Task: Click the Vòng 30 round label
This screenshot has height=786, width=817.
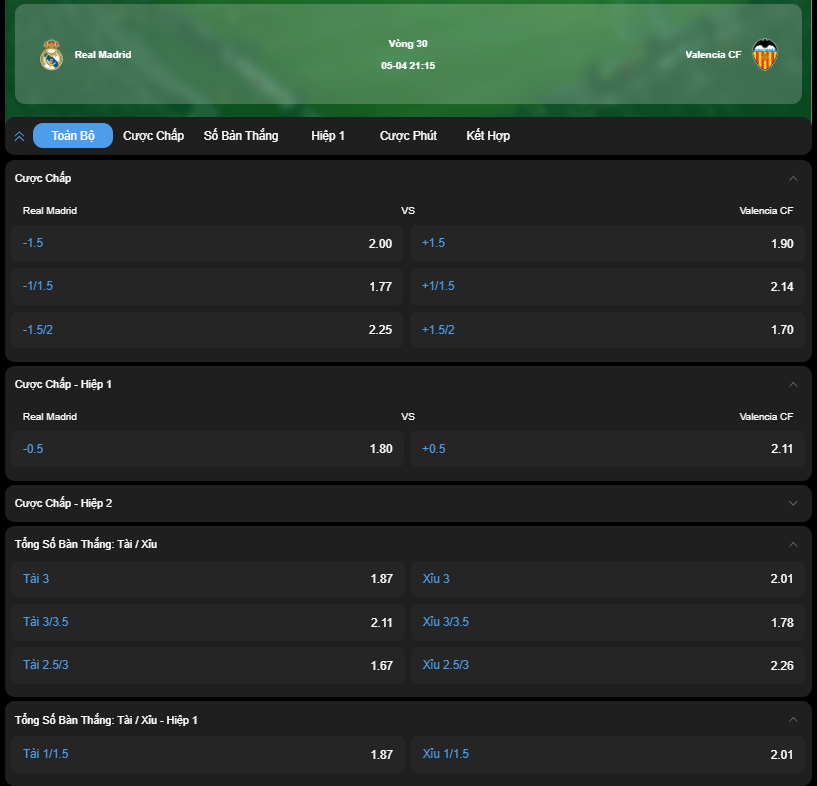Action: [x=408, y=44]
